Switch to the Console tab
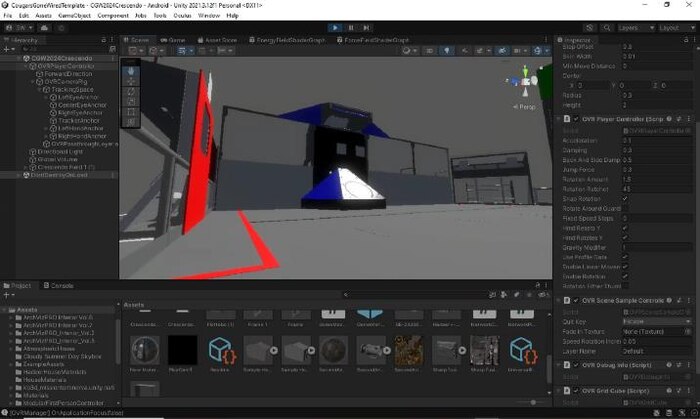Viewport: 700px width, 419px height. coord(62,285)
